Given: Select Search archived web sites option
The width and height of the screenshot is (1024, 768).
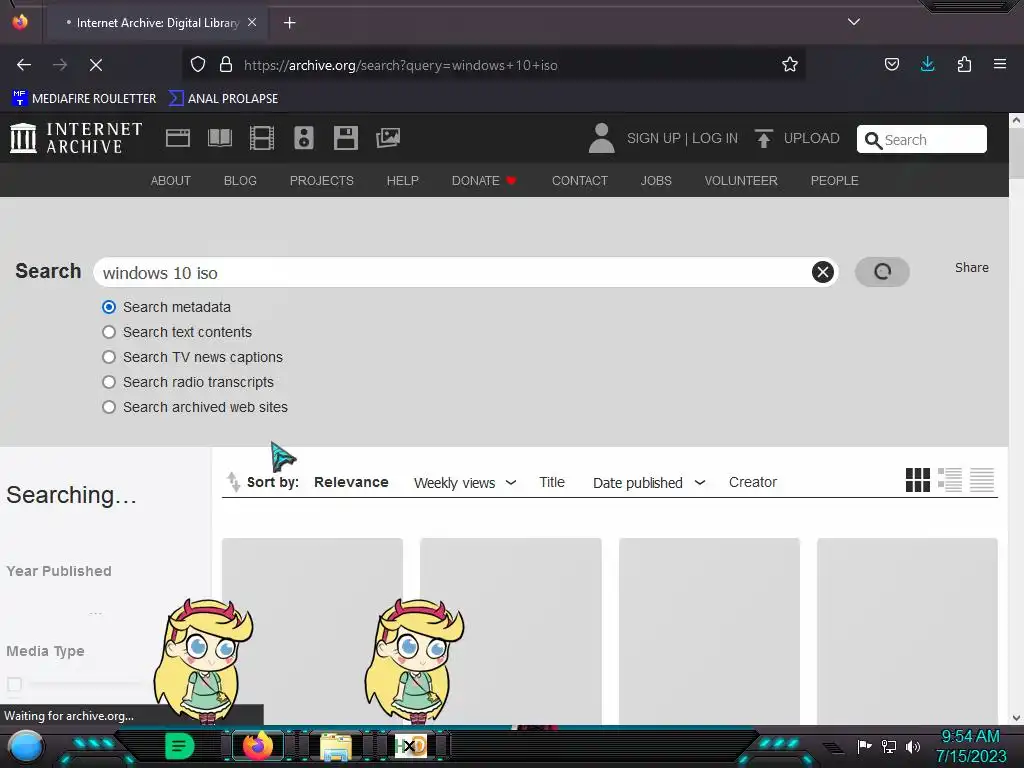Looking at the screenshot, I should tap(109, 407).
